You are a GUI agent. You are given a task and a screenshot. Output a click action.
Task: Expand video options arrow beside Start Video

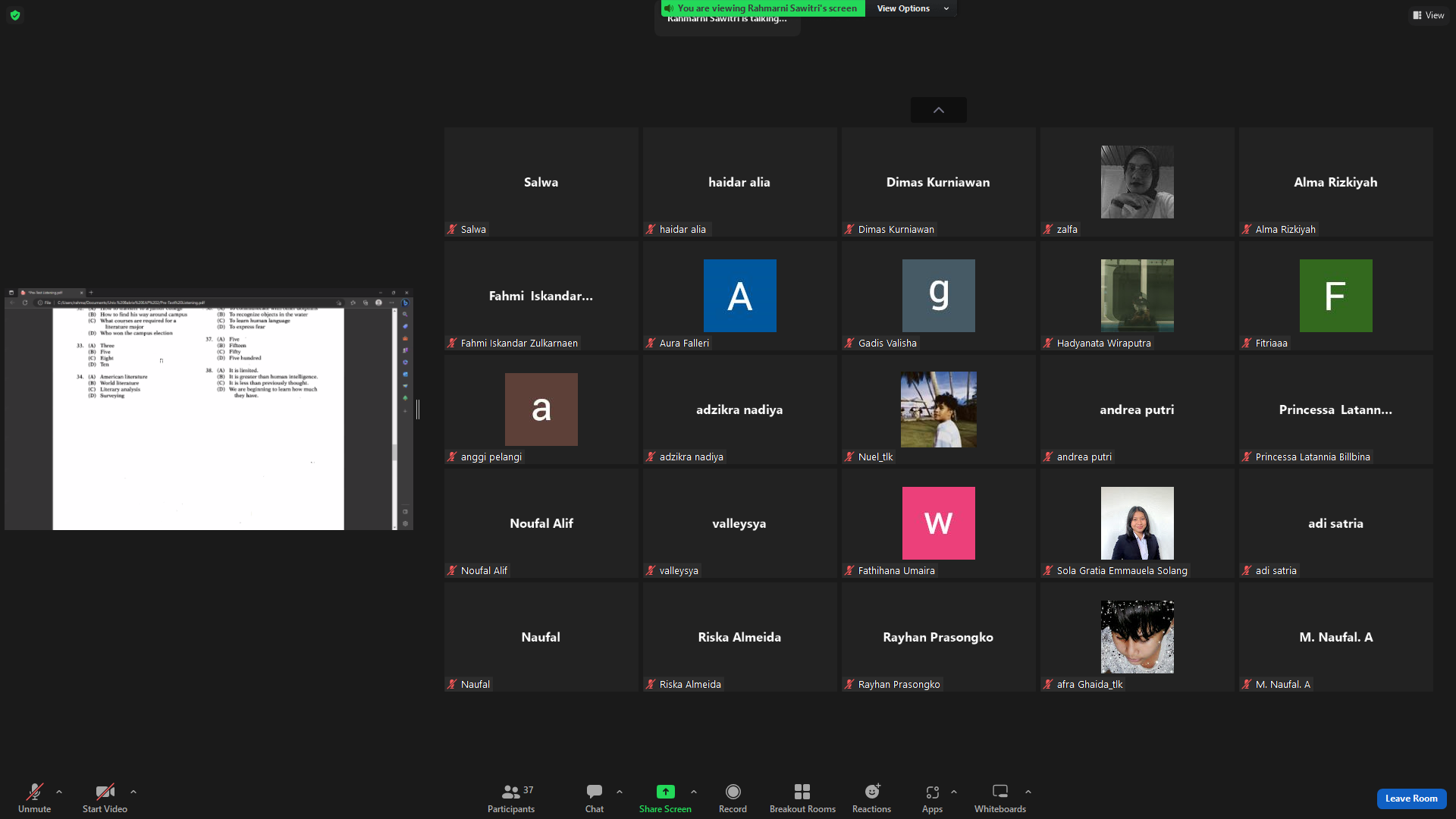[x=133, y=792]
